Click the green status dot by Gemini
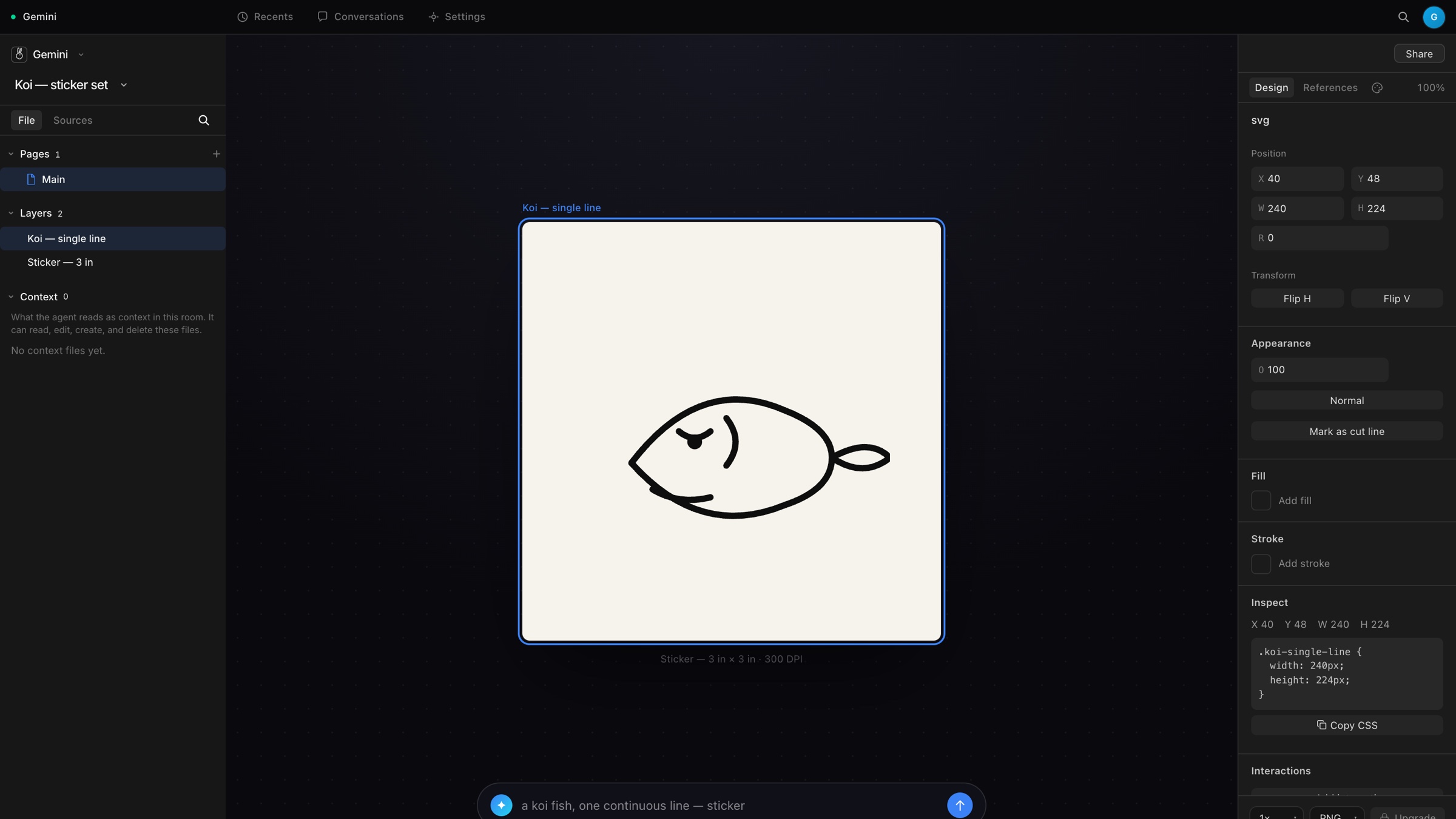The image size is (1456, 819). click(x=13, y=17)
